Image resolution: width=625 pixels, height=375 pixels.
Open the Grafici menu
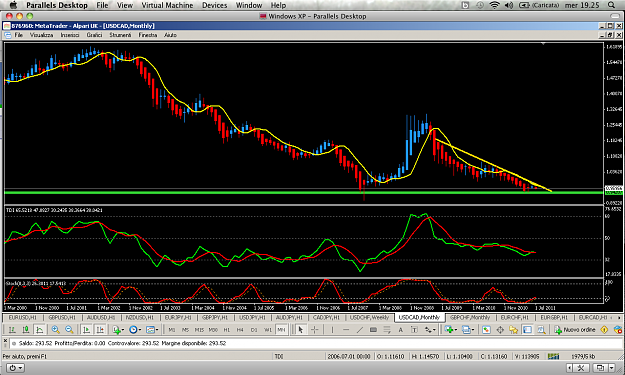pyautogui.click(x=94, y=35)
